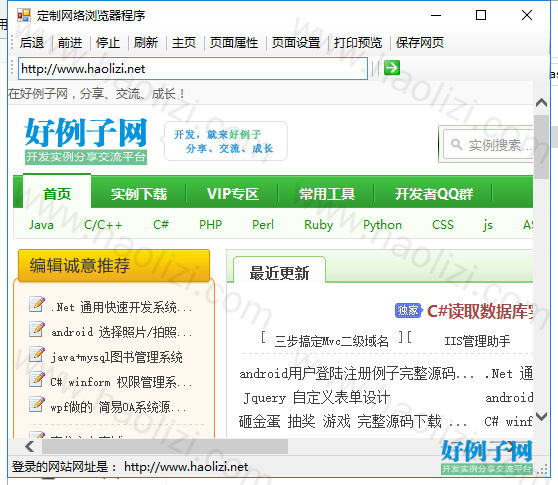This screenshot has height=485, width=558.
Task: Open the VIP专区 navigation tab
Action: tap(233, 194)
